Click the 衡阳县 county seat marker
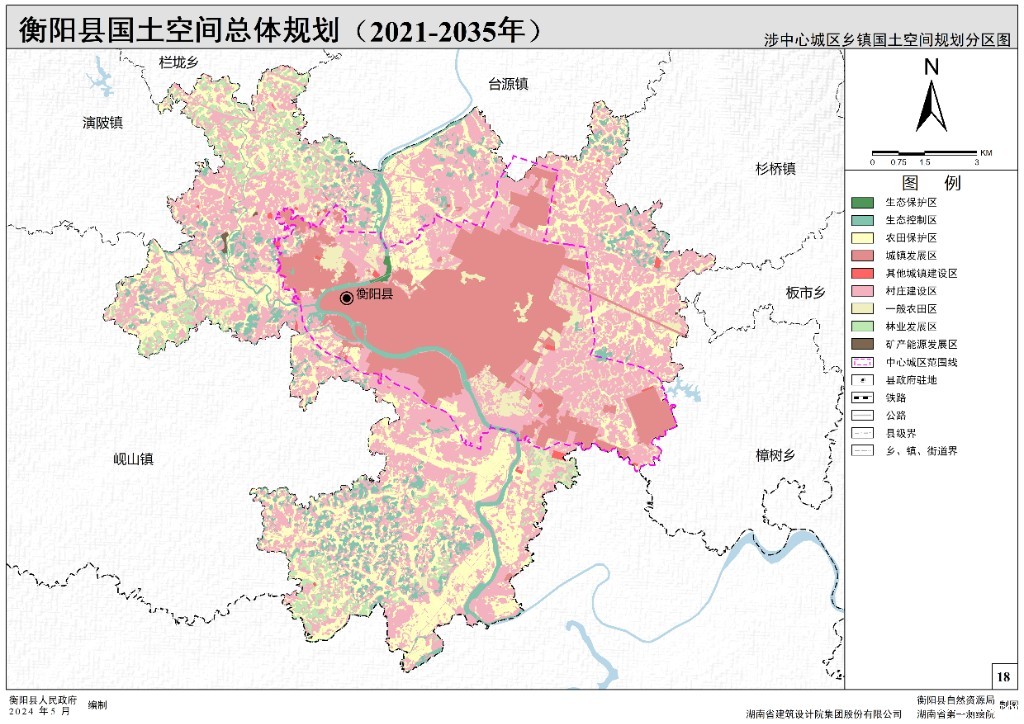This screenshot has height=724, width=1024. pos(346,297)
